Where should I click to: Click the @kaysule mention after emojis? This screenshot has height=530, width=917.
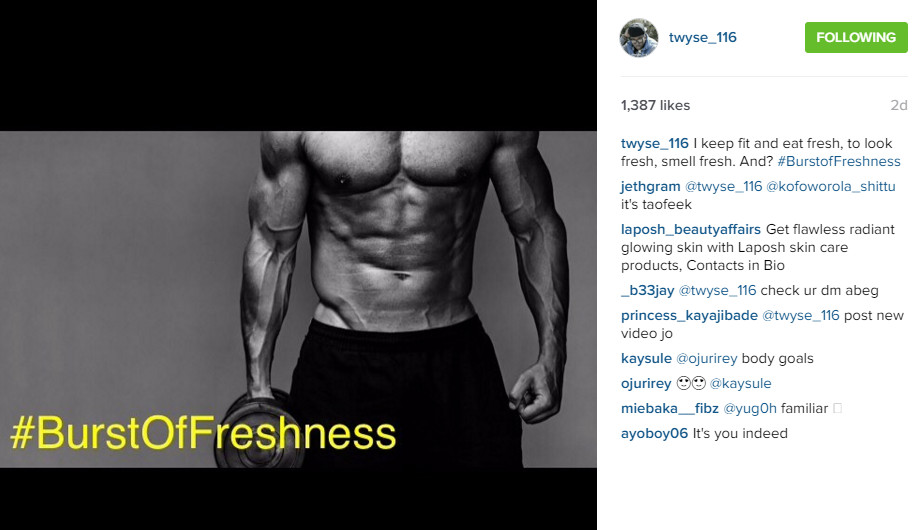point(740,384)
